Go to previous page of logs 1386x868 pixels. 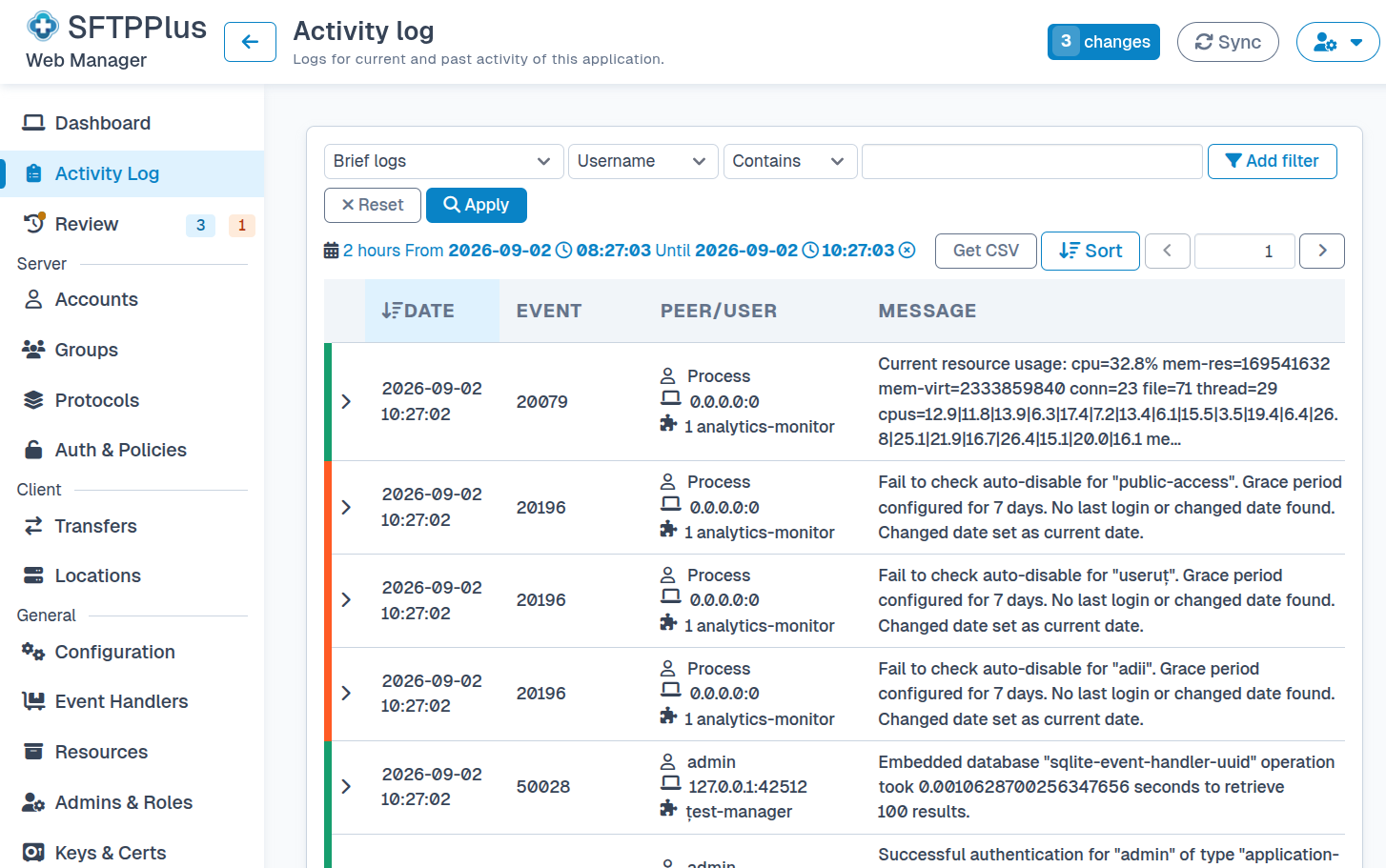coord(1167,251)
